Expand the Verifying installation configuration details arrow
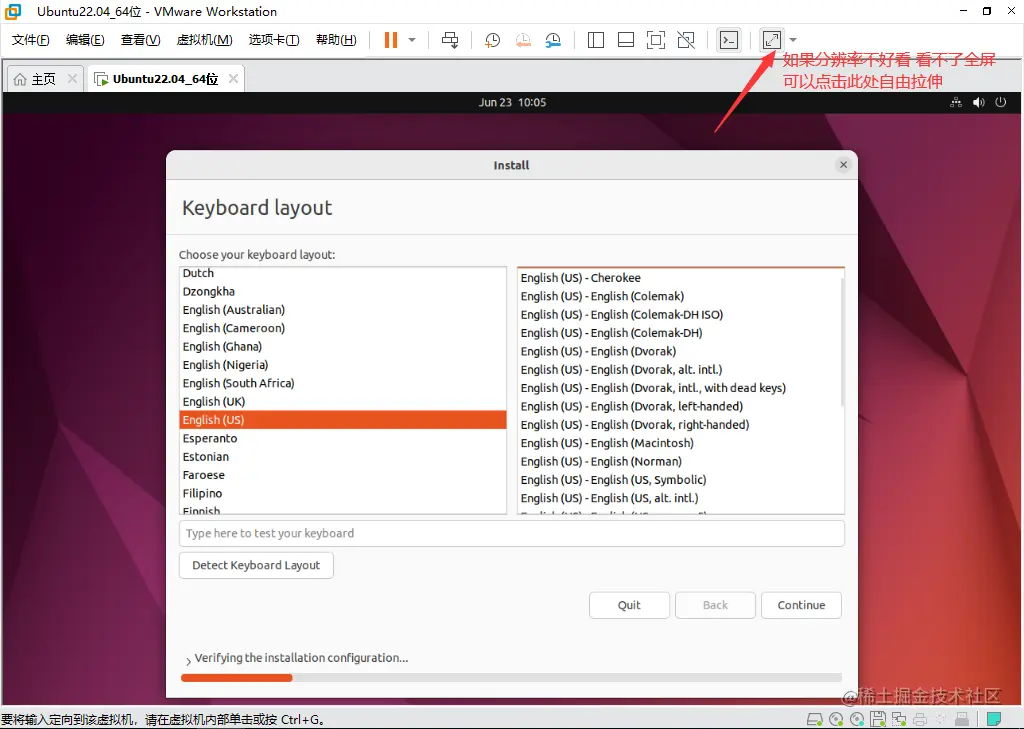The height and width of the screenshot is (729, 1024). [188, 661]
